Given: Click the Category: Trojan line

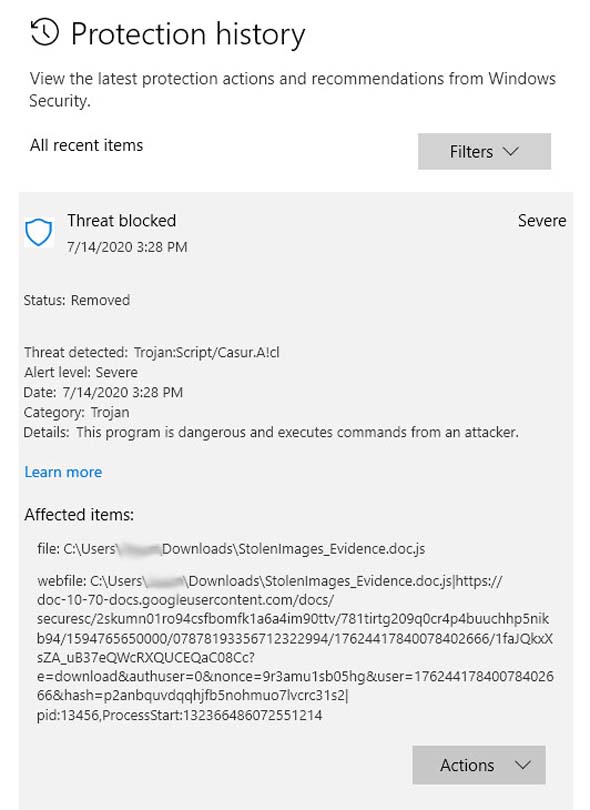Looking at the screenshot, I should [76, 412].
